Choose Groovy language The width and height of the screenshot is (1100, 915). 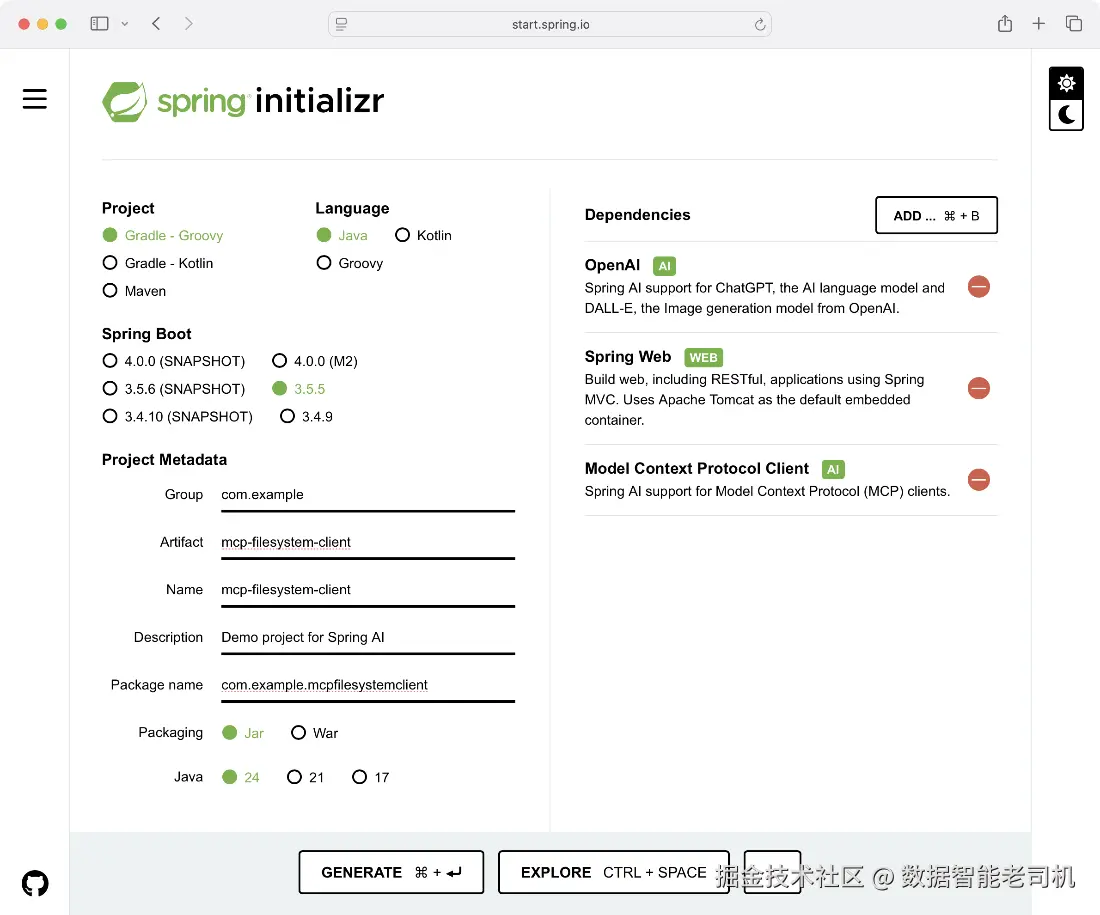click(x=349, y=263)
